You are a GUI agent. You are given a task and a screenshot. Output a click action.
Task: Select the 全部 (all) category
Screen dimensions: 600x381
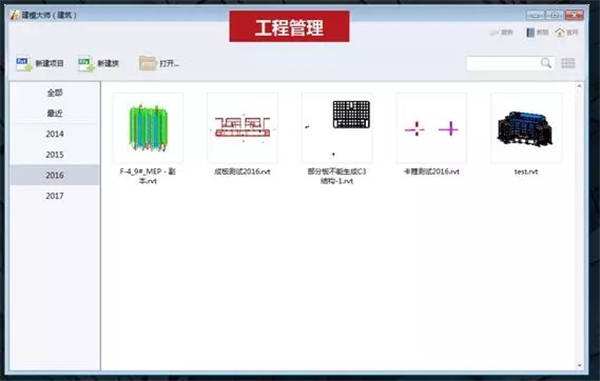click(x=55, y=93)
